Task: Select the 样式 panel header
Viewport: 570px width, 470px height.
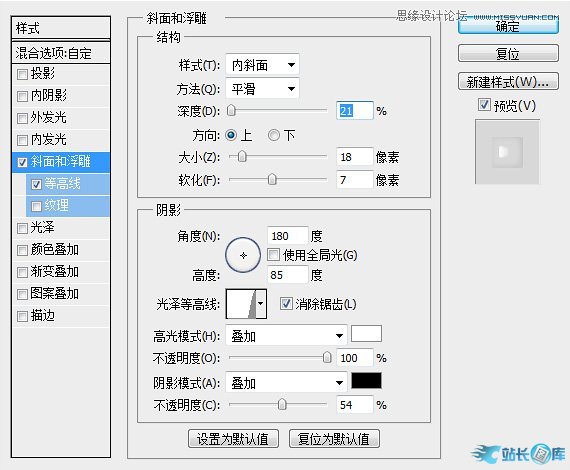Action: click(61, 28)
